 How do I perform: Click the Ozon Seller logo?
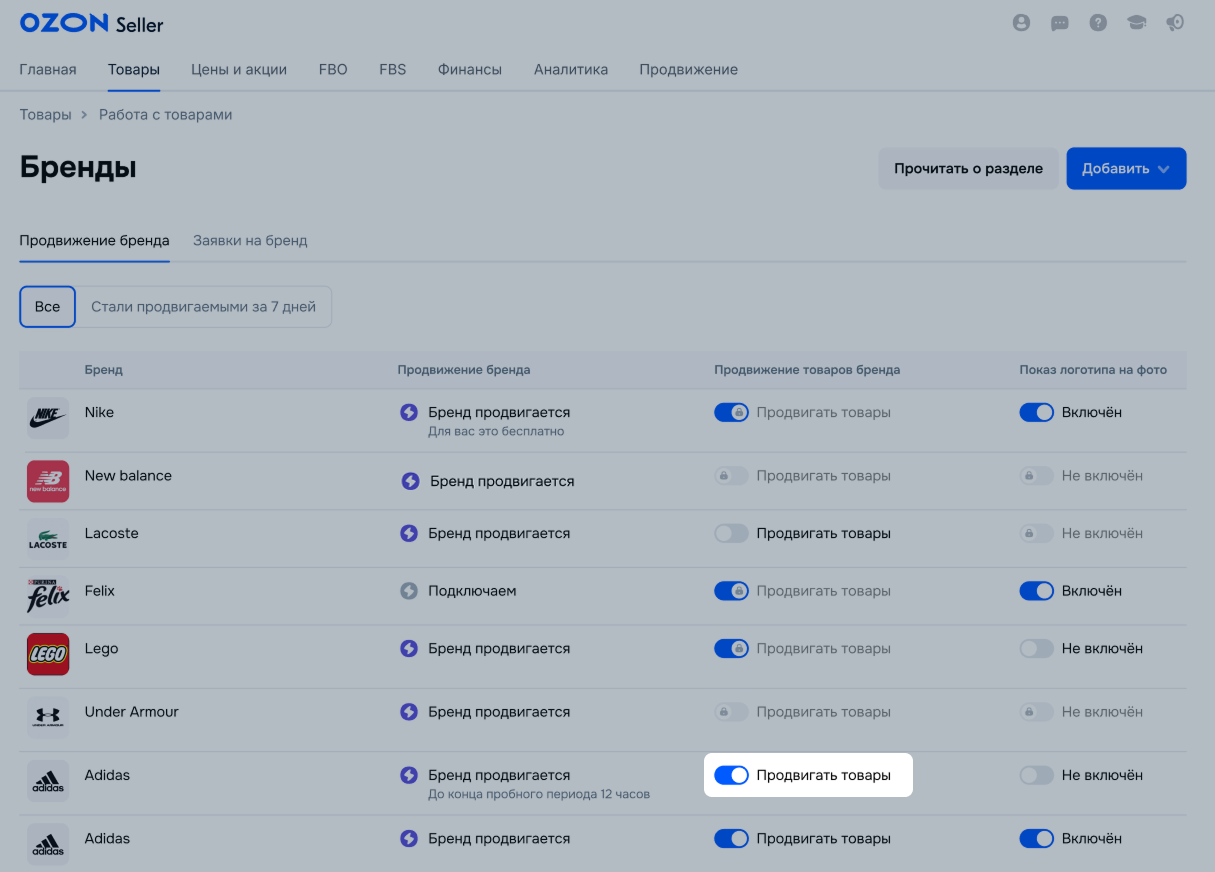[91, 24]
